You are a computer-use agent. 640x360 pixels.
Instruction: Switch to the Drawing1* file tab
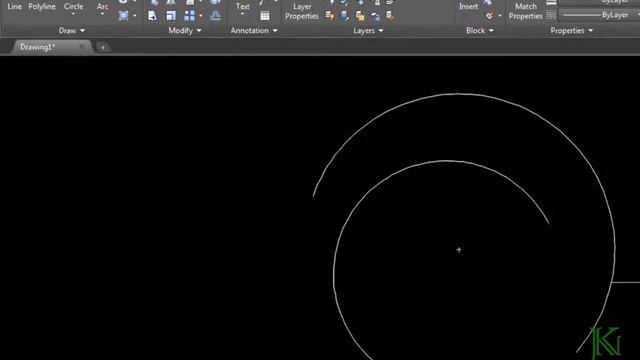coord(38,47)
